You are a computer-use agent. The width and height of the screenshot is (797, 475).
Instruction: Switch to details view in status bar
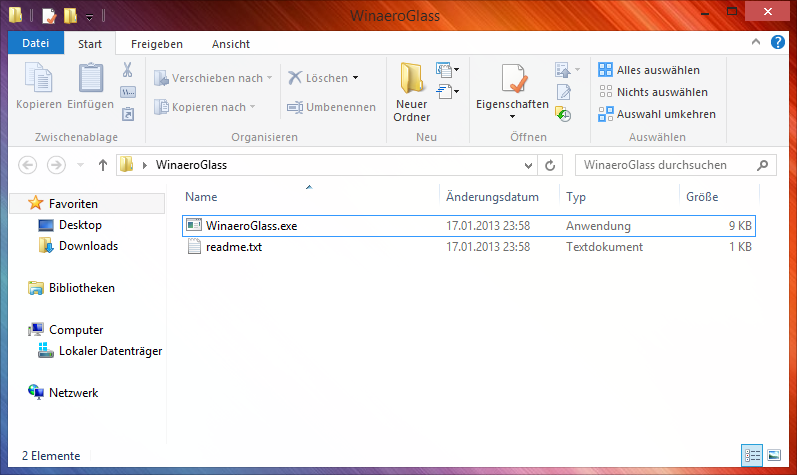pyautogui.click(x=752, y=455)
